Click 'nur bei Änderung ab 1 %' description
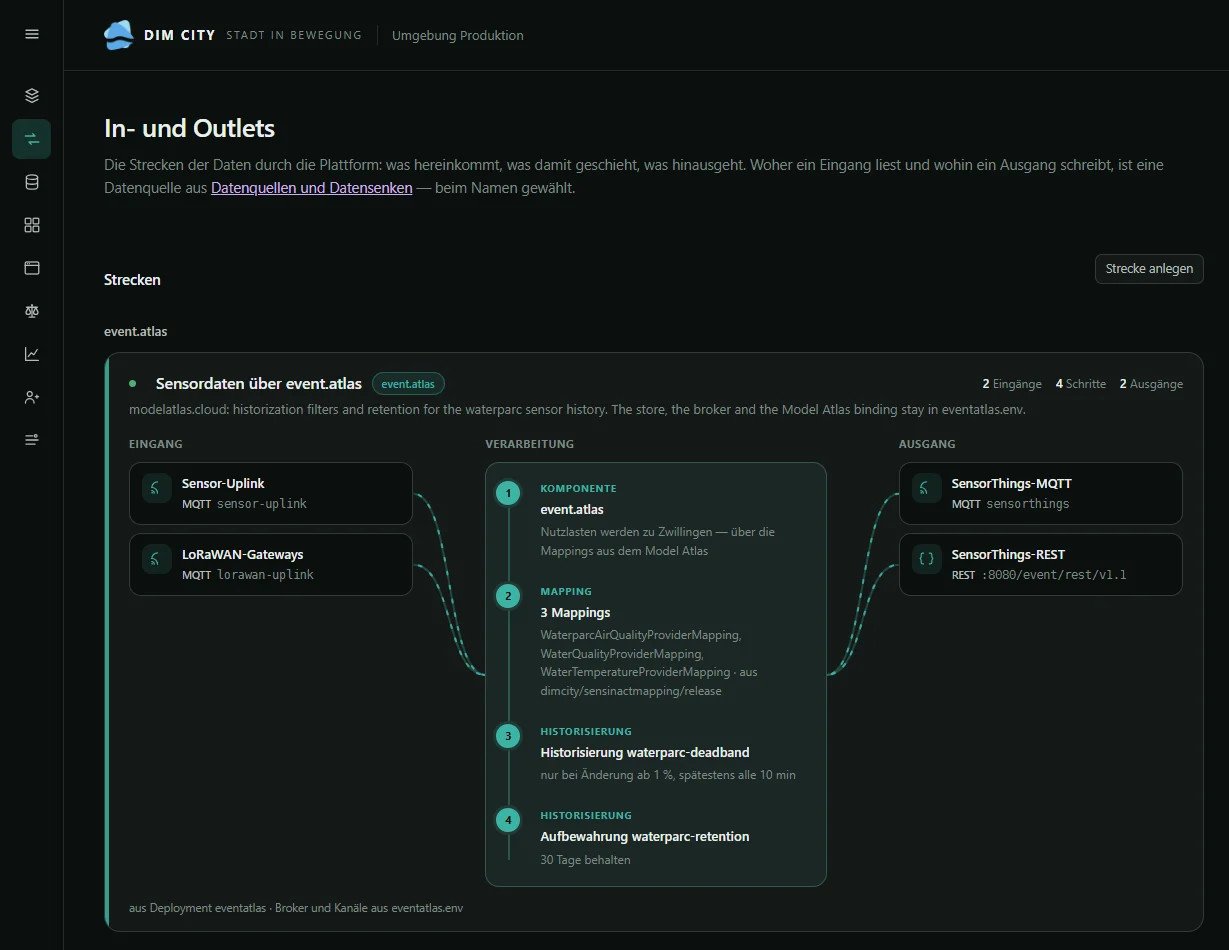 [607, 775]
